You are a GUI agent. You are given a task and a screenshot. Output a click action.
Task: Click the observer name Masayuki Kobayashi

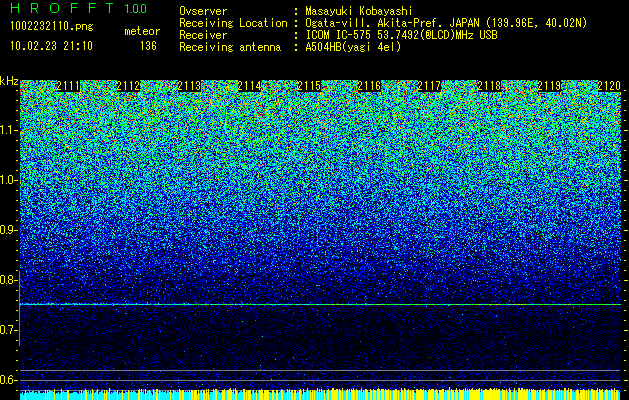359,11
